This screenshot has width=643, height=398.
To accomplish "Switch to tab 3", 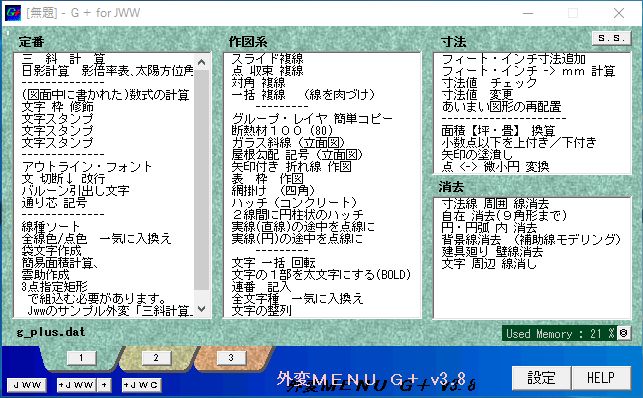I will pos(231,358).
